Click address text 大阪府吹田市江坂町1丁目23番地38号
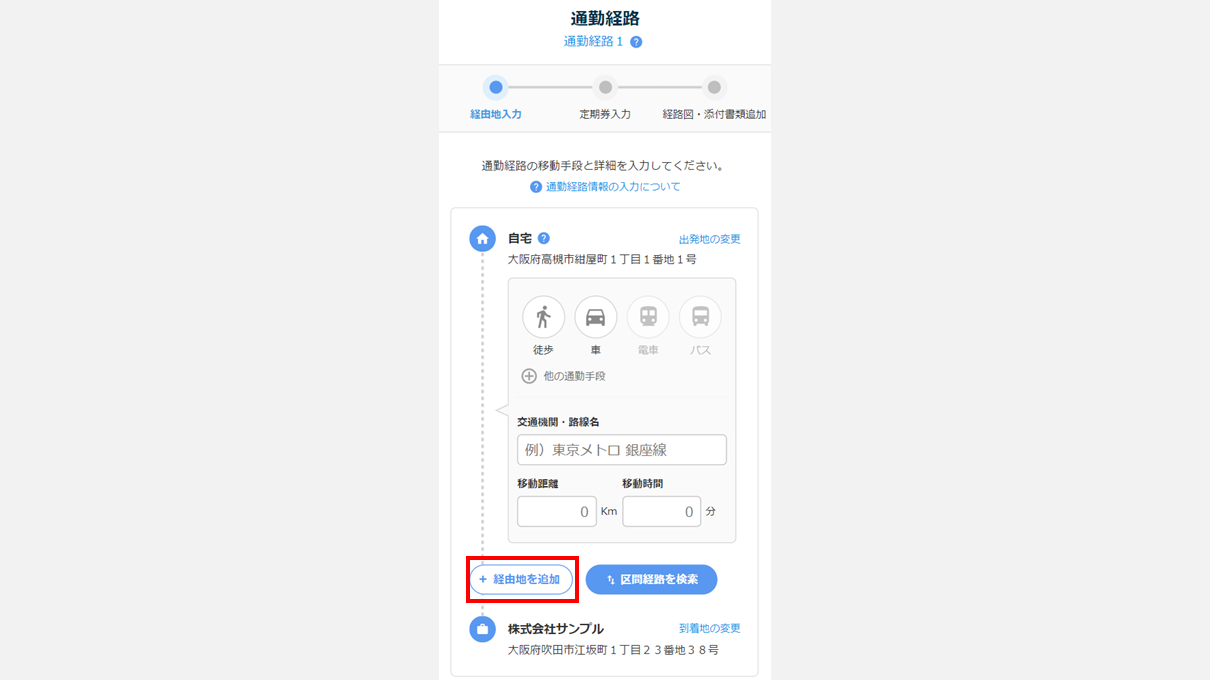1210x680 pixels. coord(613,649)
